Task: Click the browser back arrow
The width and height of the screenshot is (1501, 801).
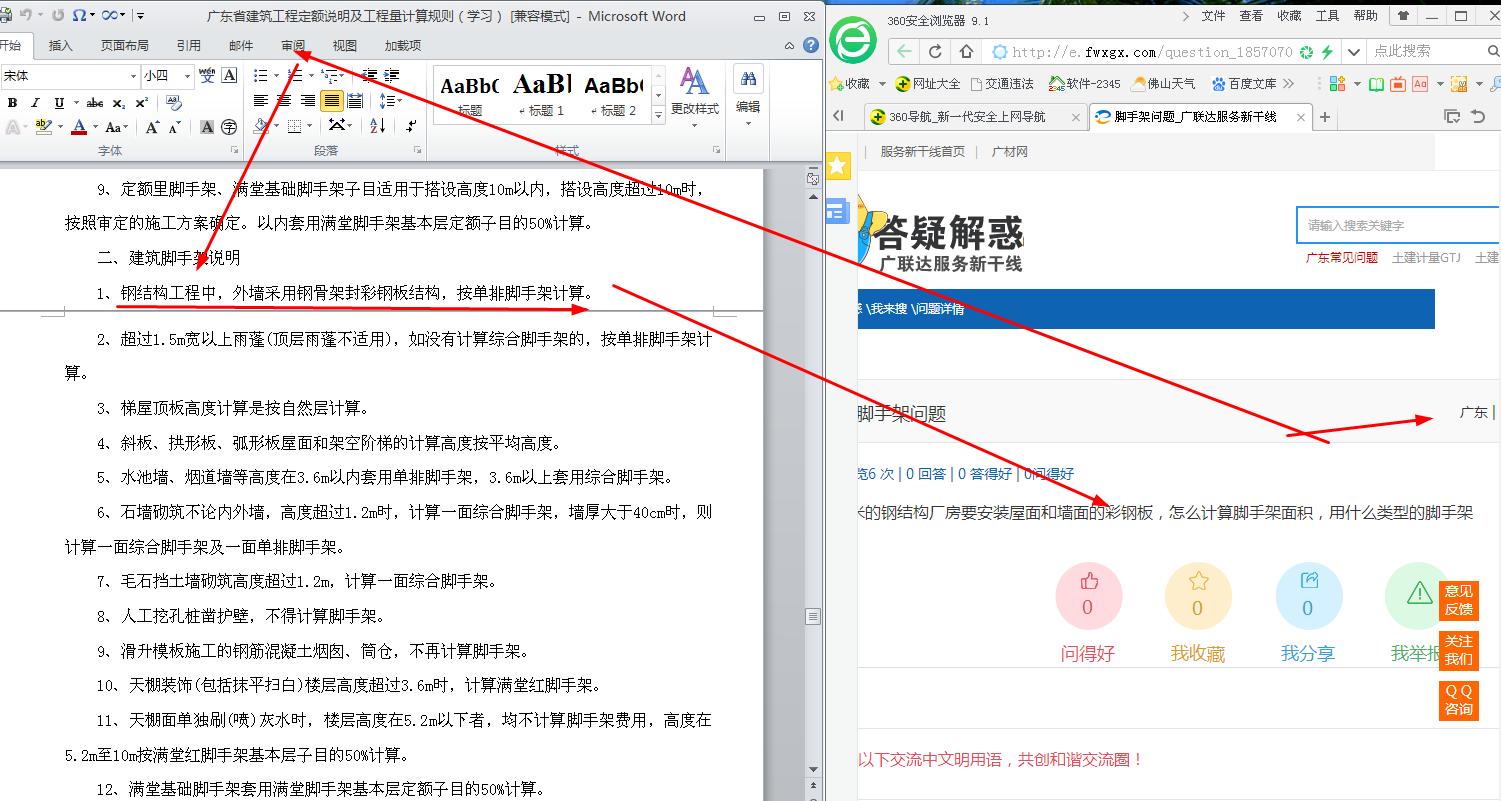Action: 904,51
